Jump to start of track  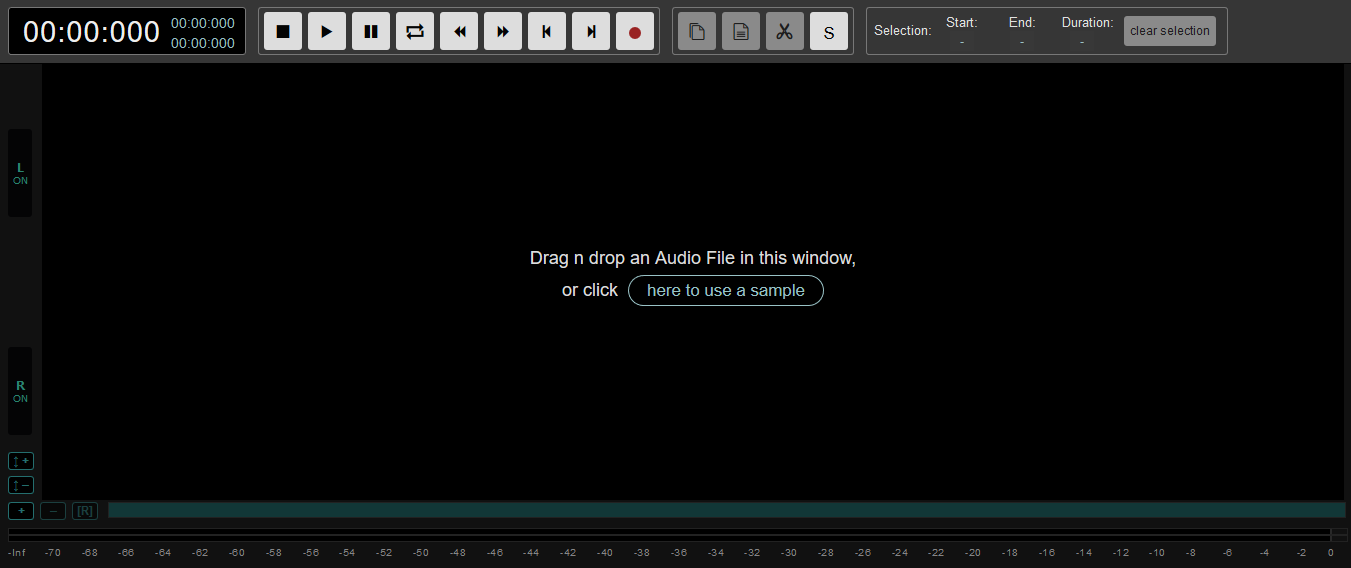(547, 32)
